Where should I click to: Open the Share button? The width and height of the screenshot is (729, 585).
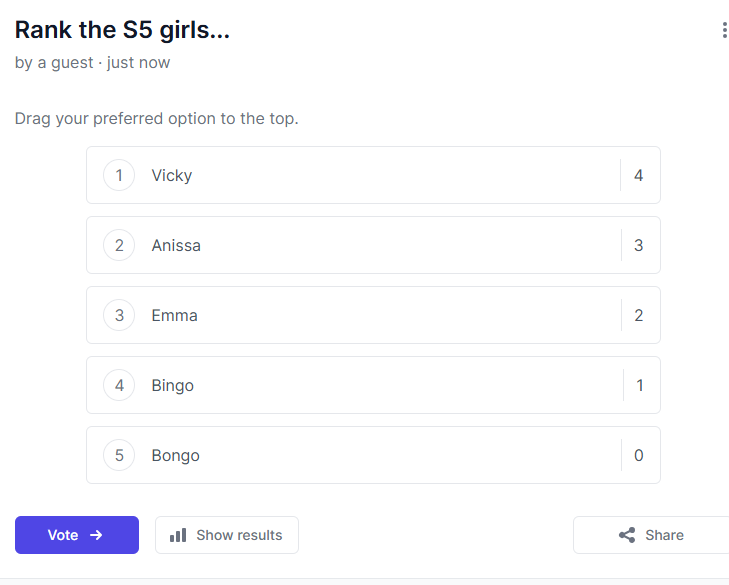click(x=651, y=535)
